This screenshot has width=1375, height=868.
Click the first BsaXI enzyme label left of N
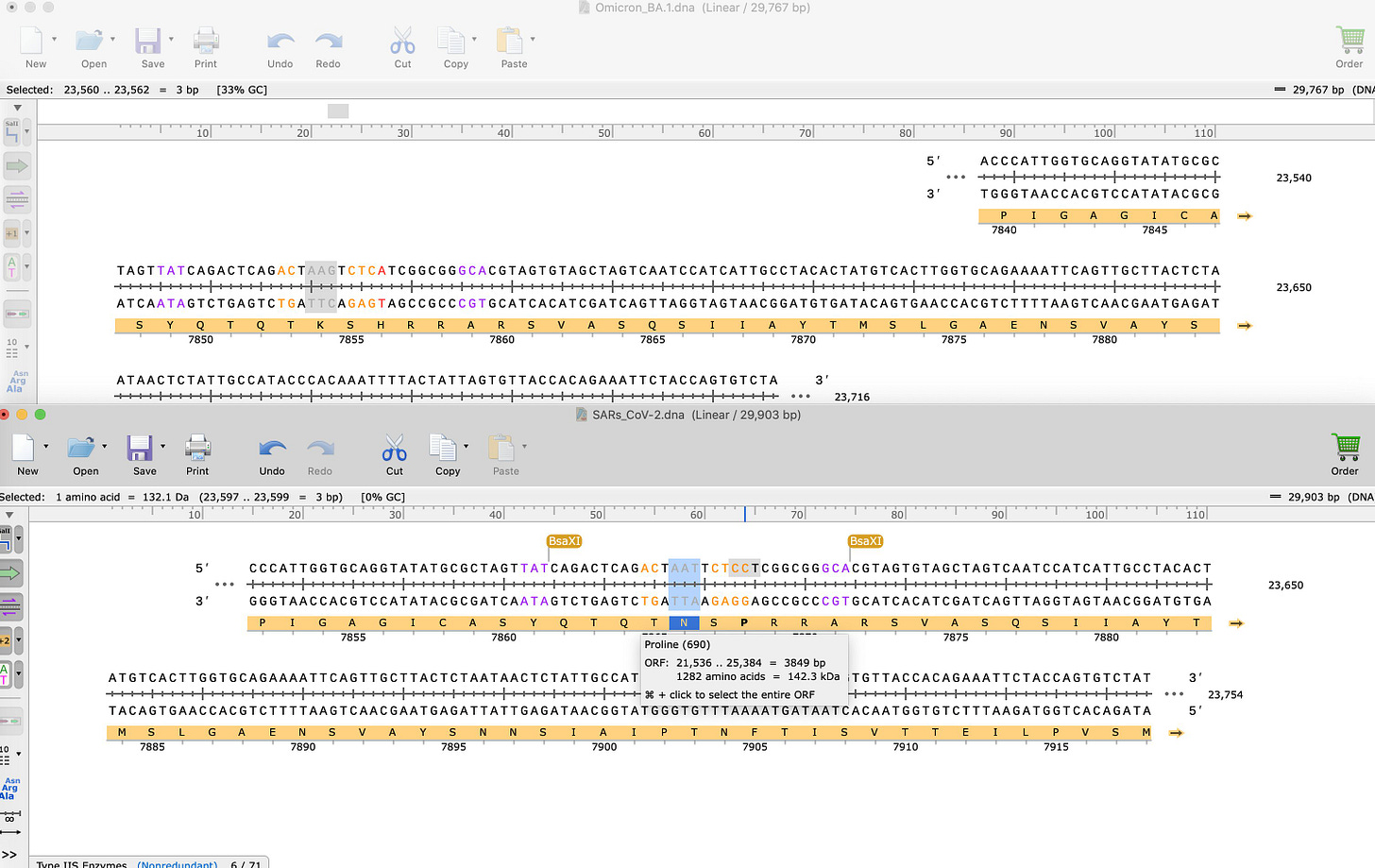(564, 541)
